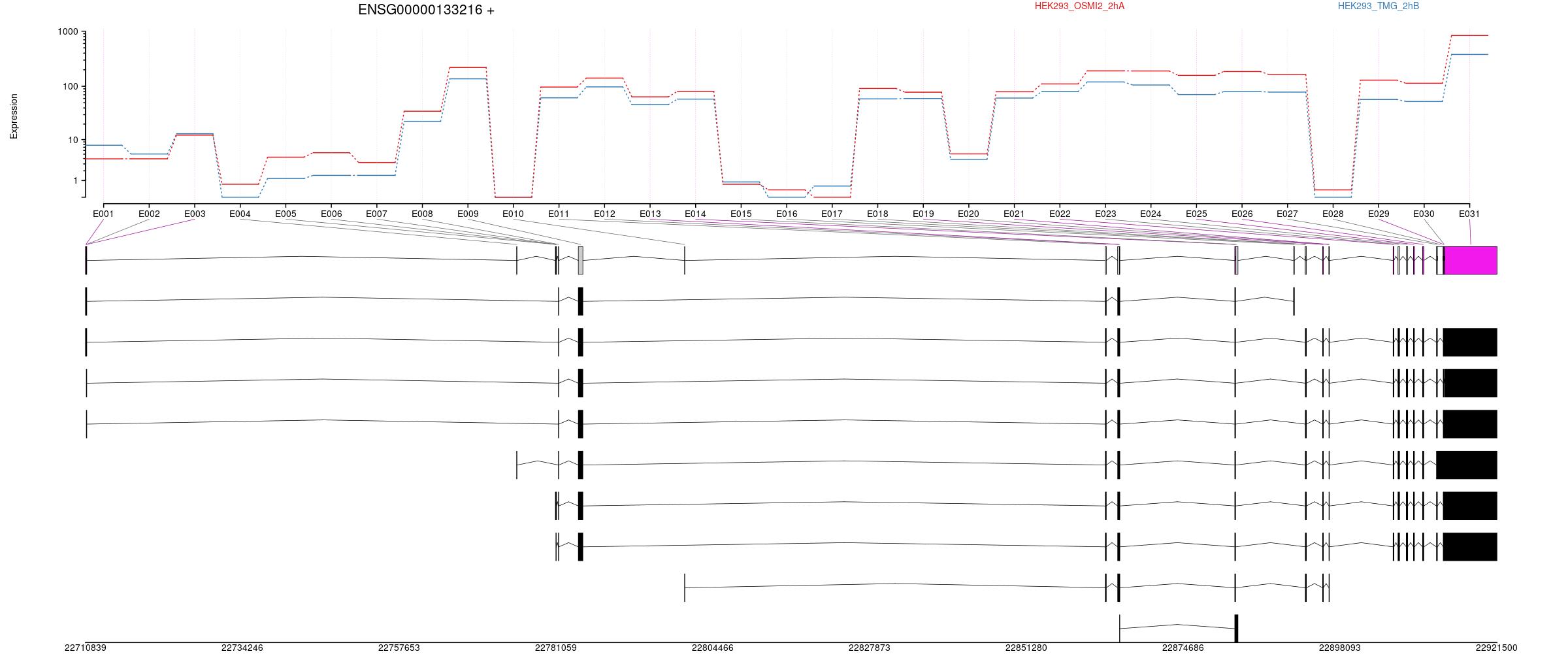
Task: Click exon label E024
Action: [1151, 214]
